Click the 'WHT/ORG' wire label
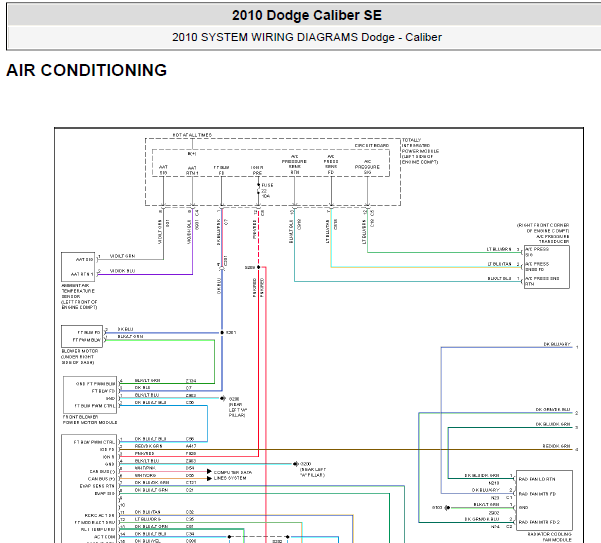601x543 pixels. click(145, 475)
